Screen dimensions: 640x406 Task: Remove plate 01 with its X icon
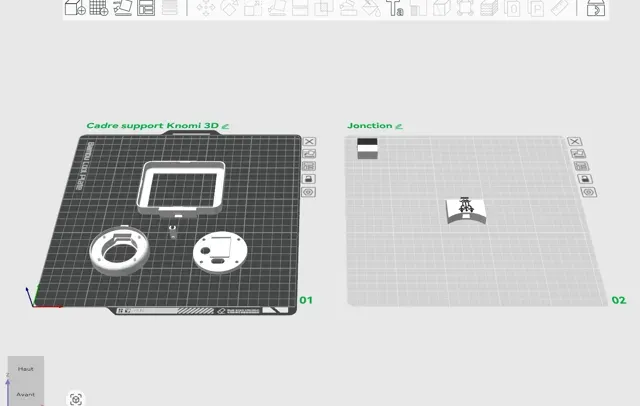coord(309,141)
